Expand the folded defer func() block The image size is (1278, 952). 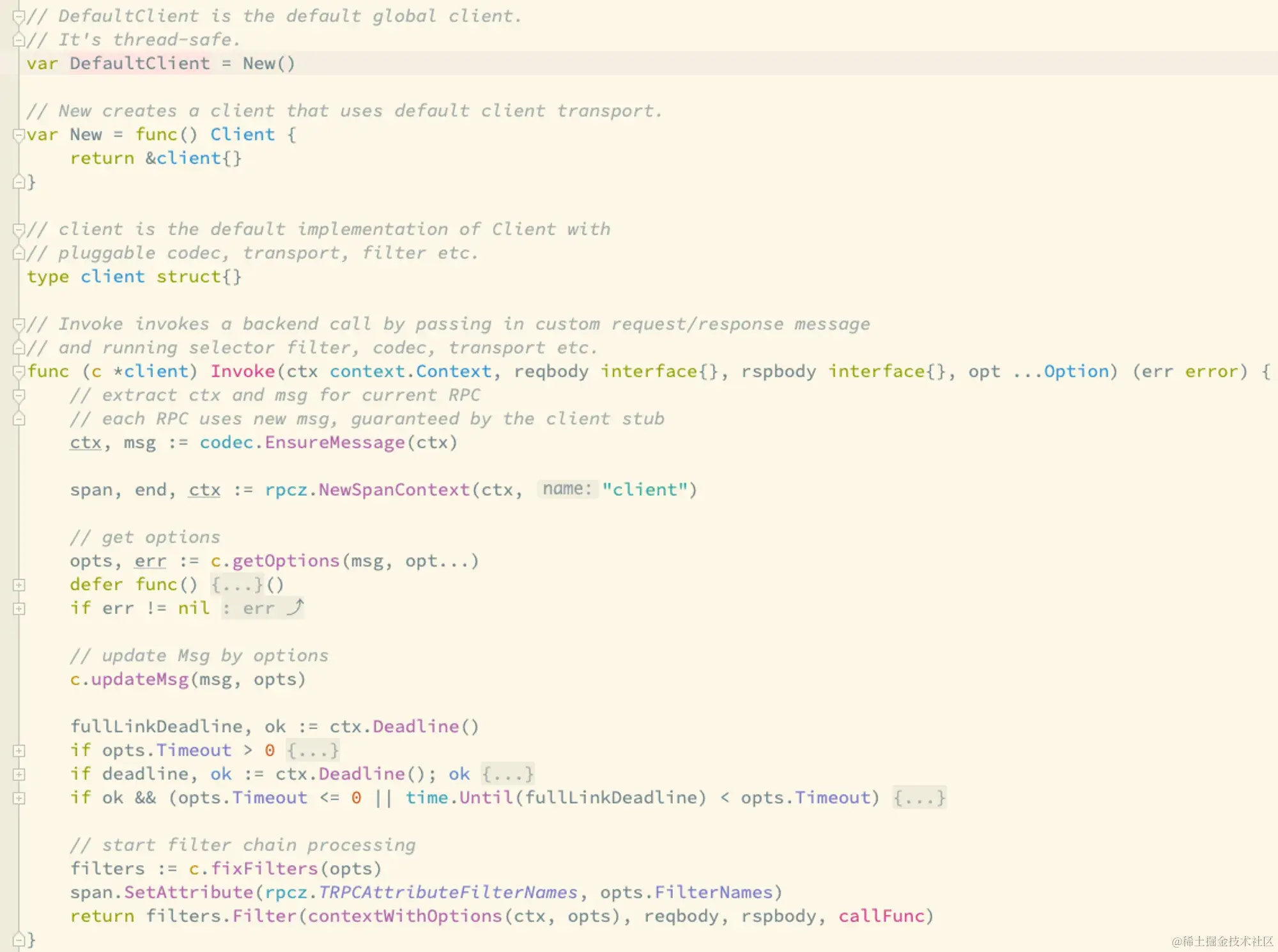click(x=19, y=585)
